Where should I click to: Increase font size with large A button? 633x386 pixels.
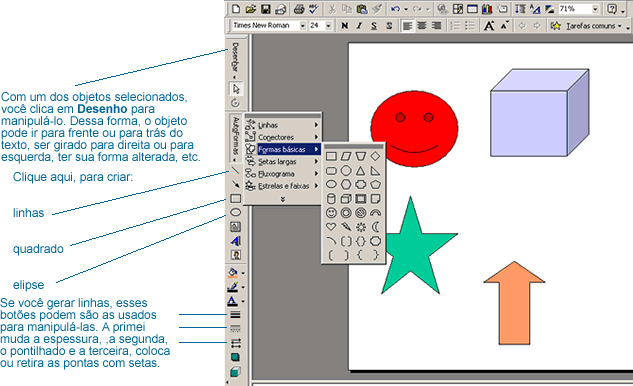(x=489, y=25)
